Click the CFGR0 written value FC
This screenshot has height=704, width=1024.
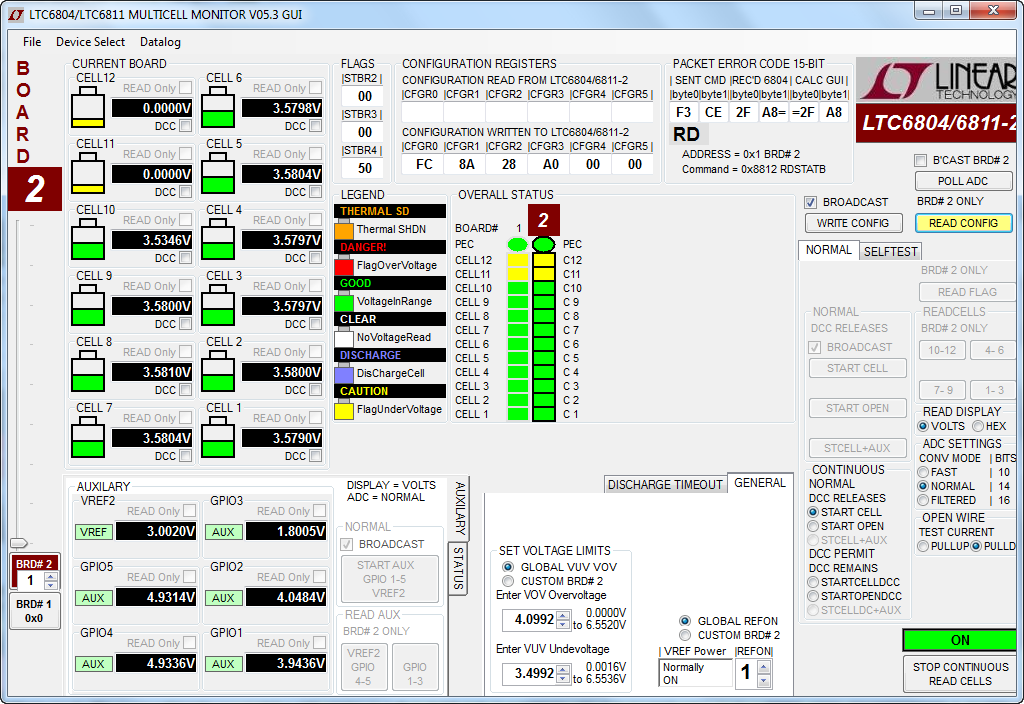[x=424, y=165]
